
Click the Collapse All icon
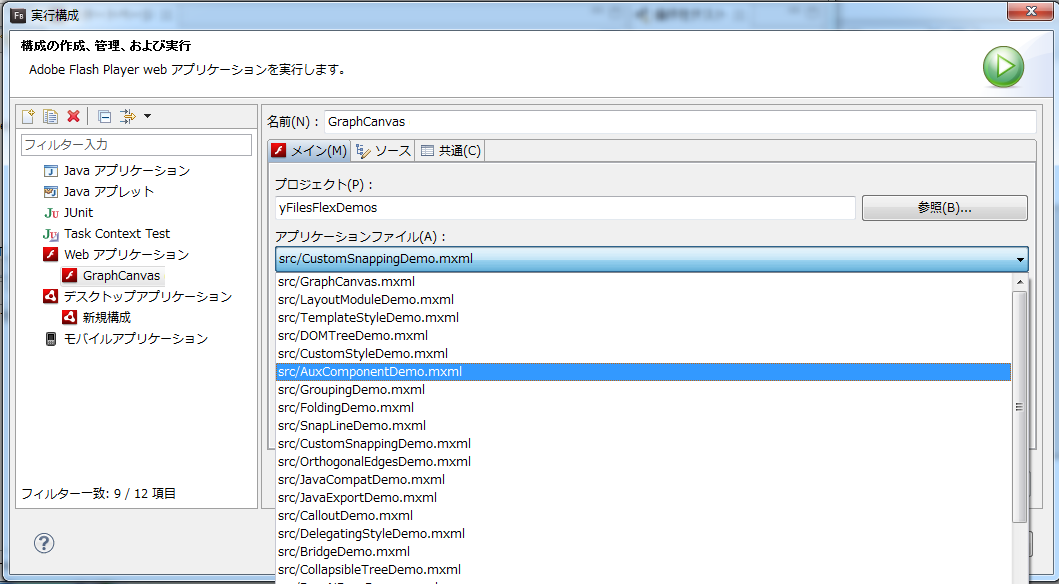point(104,116)
